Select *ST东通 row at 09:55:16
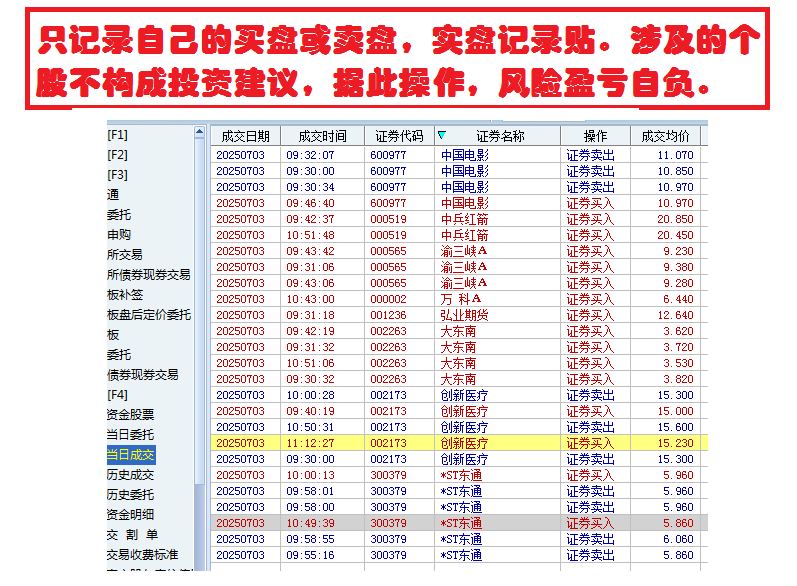This screenshot has height=586, width=797. pos(459,555)
